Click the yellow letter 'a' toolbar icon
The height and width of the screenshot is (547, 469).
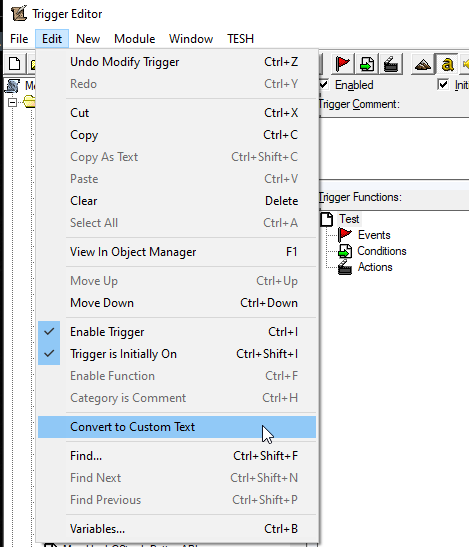pos(447,64)
